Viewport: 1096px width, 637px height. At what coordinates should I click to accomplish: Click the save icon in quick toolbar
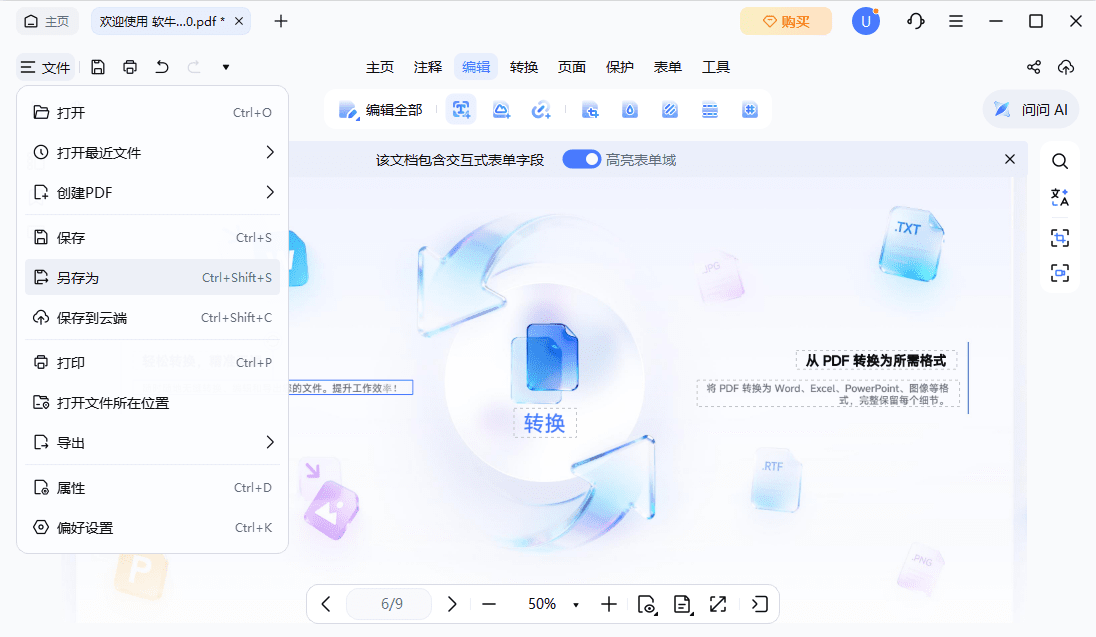(x=98, y=67)
